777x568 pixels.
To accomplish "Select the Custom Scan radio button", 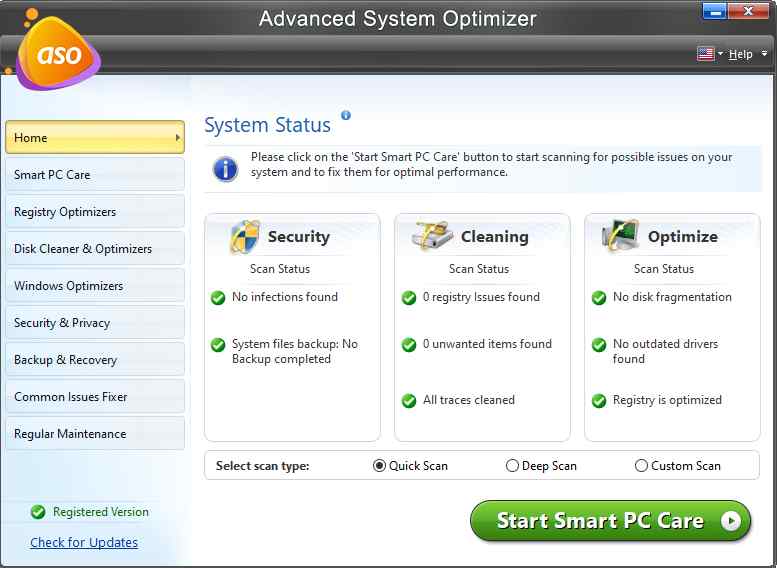I will pyautogui.click(x=641, y=466).
